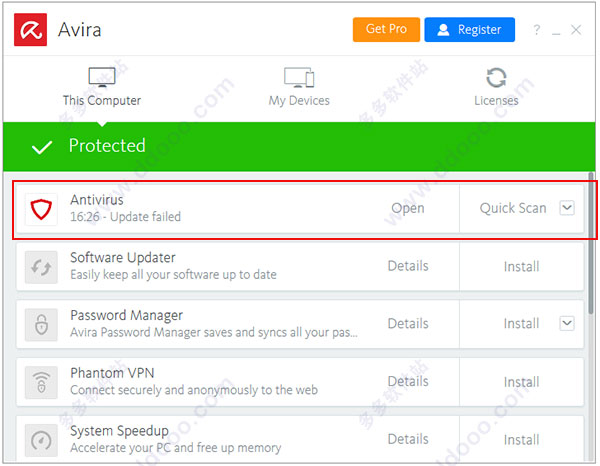View System Speedup Details
The width and height of the screenshot is (600, 466).
[408, 439]
